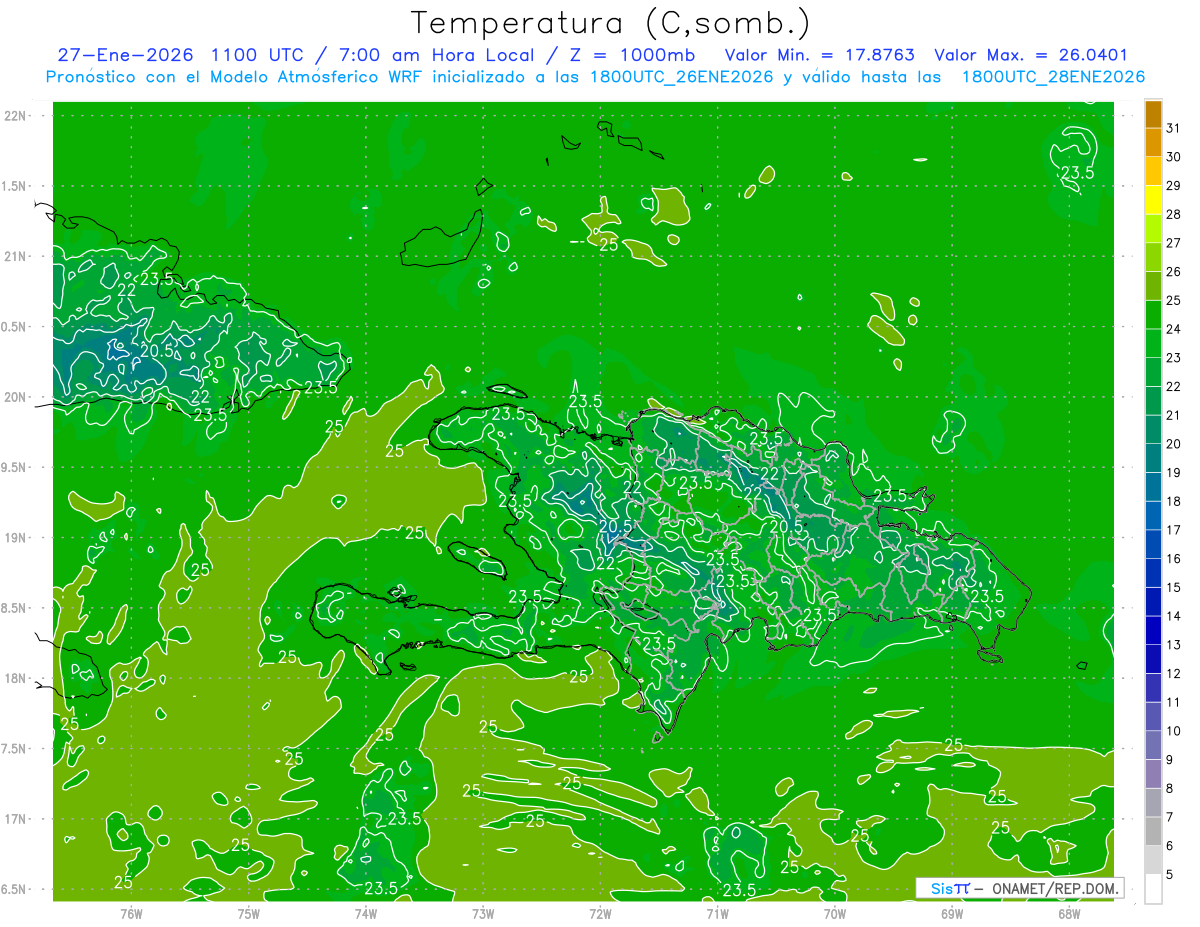Click 'Valor Min. = 17.8763' text
Viewport: 1200px width, 927px height.
pyautogui.click(x=820, y=55)
